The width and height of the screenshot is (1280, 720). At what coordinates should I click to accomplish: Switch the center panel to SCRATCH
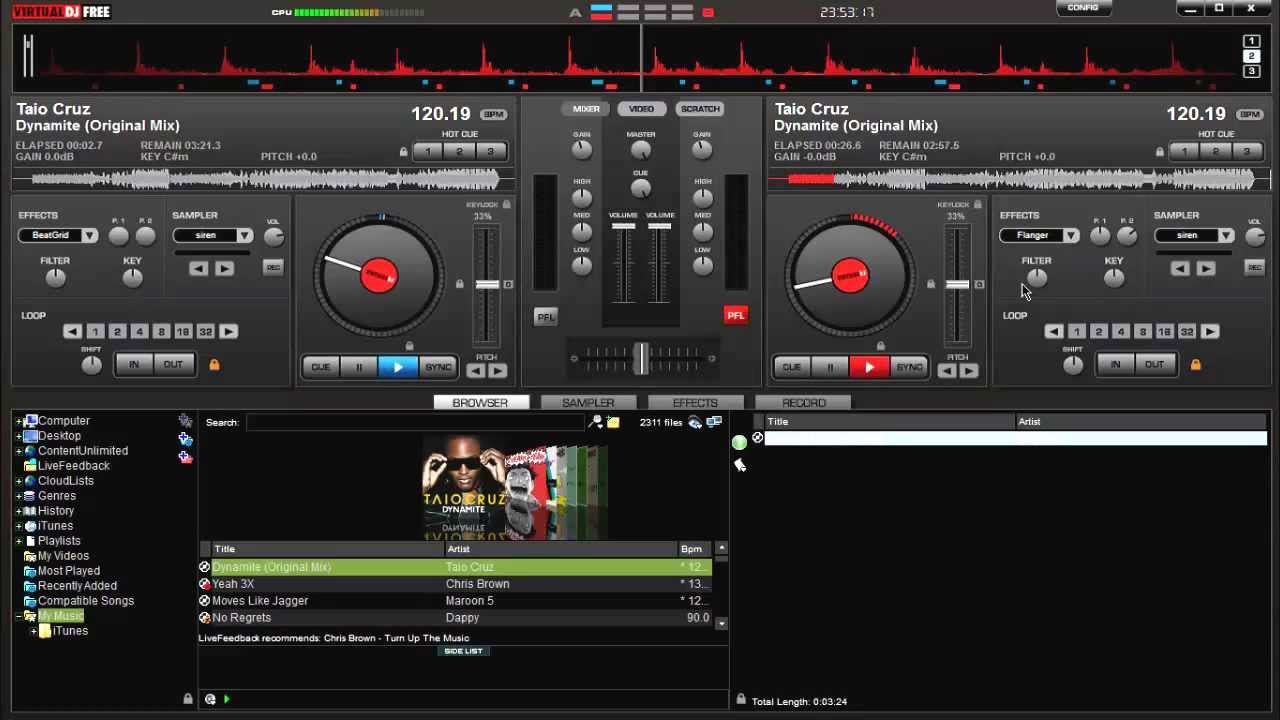(700, 109)
